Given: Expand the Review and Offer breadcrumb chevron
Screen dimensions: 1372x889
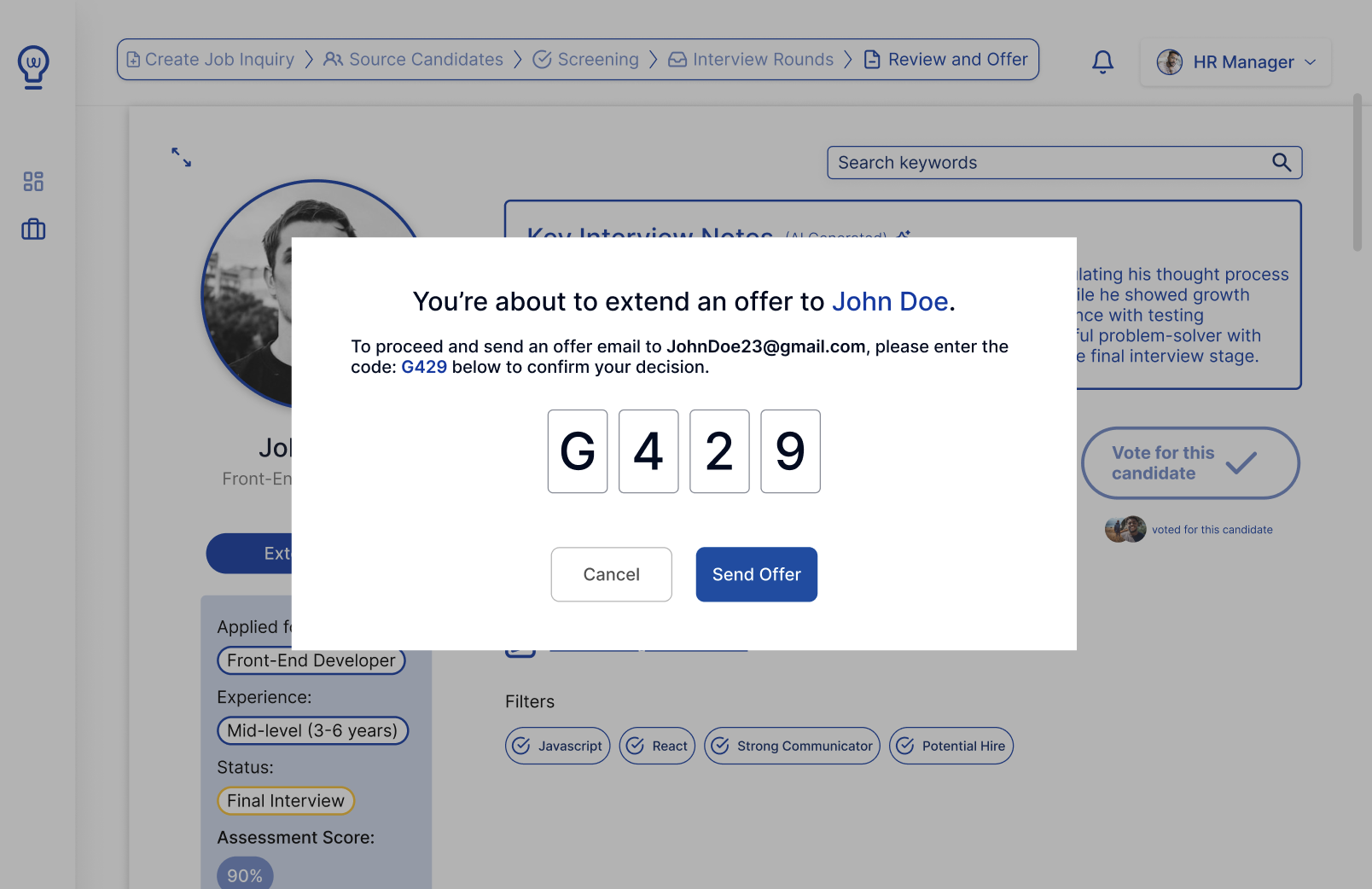Looking at the screenshot, I should click(849, 59).
